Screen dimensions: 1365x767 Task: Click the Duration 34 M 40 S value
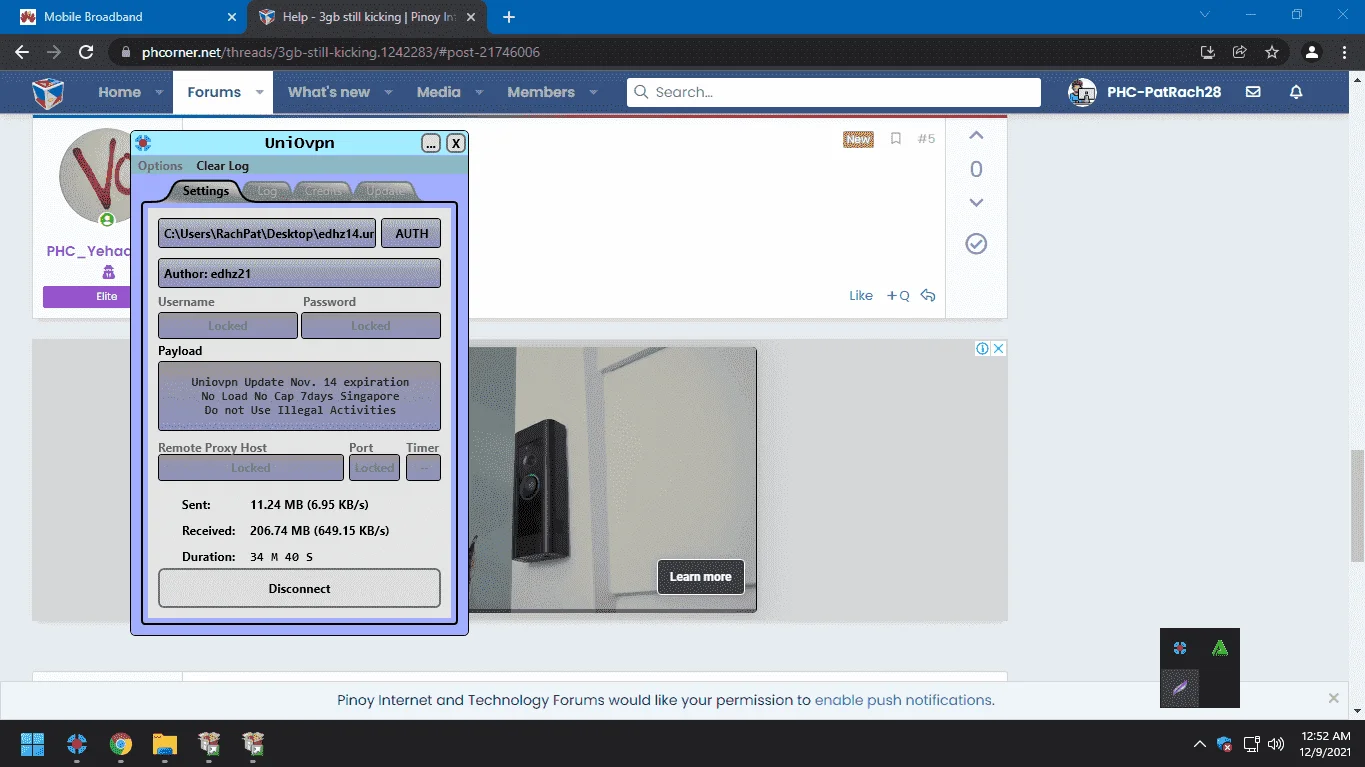click(x=281, y=557)
